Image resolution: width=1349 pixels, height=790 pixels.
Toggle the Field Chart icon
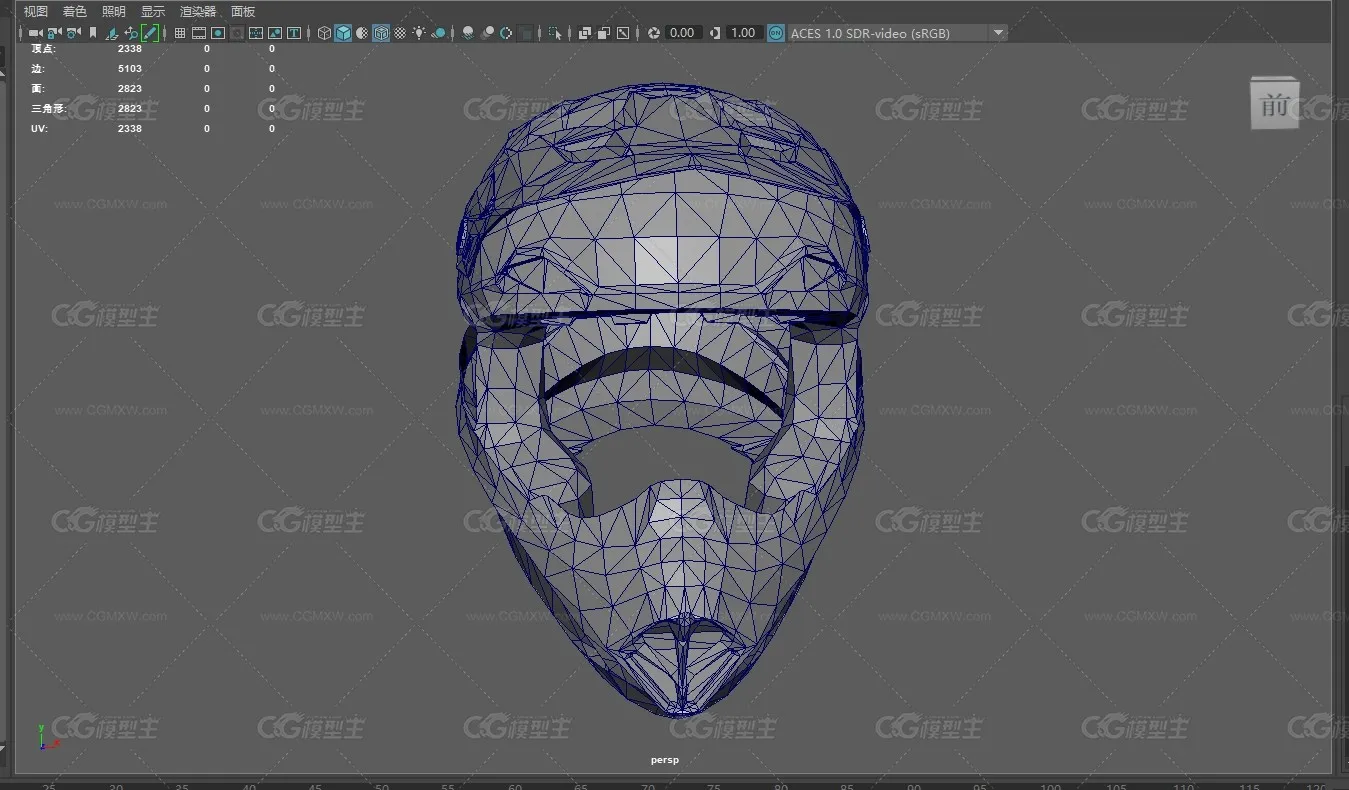pos(256,33)
